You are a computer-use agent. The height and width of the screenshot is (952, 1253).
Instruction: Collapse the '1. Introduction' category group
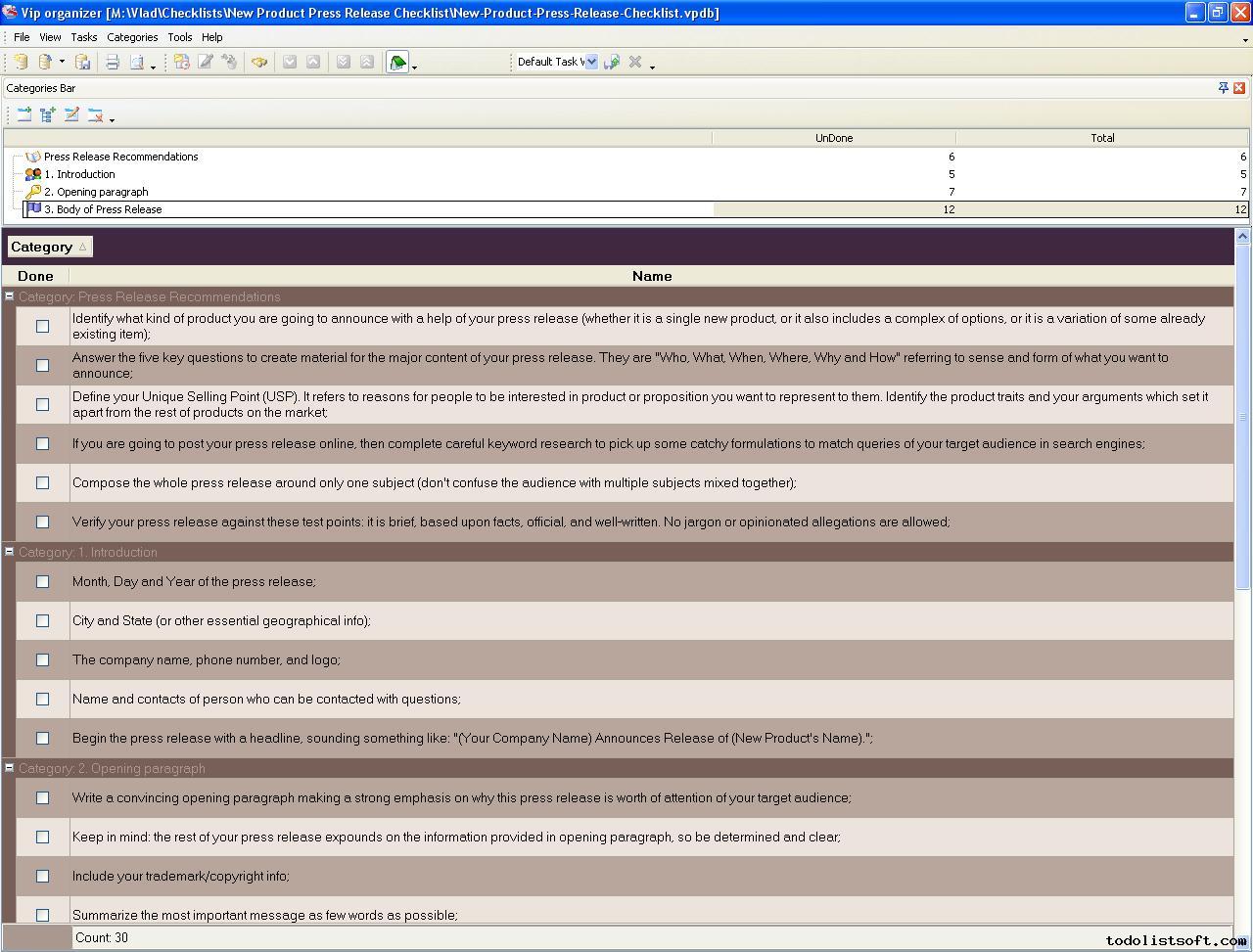point(9,552)
